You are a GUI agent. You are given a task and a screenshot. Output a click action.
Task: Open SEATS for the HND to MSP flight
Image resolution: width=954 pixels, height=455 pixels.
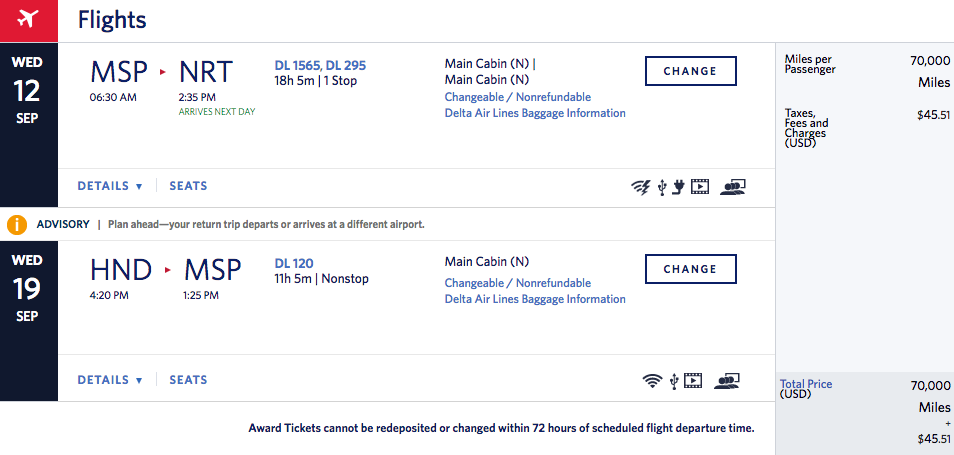click(188, 380)
